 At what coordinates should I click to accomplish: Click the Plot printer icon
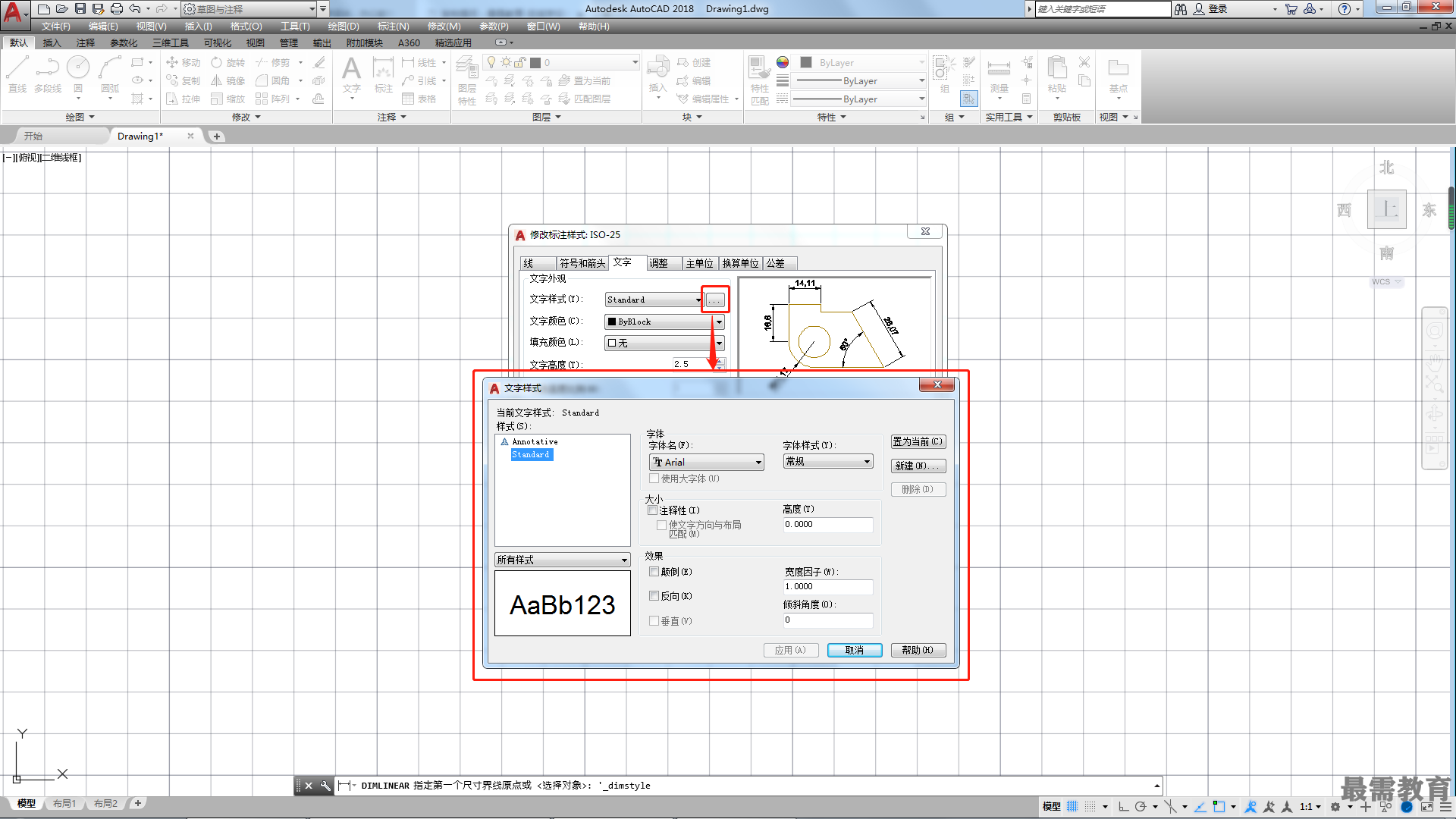click(117, 9)
